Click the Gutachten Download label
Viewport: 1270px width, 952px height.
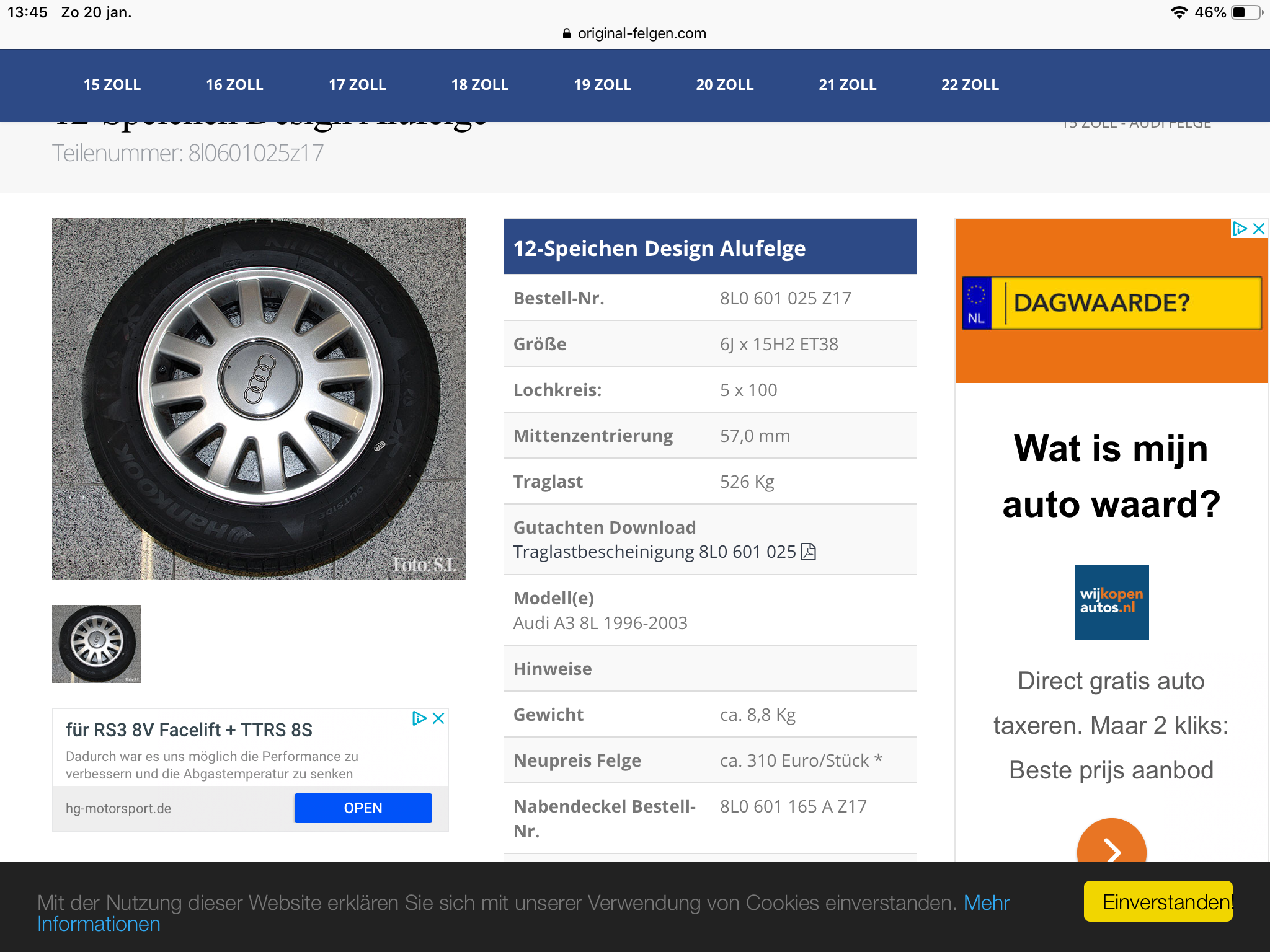[605, 527]
